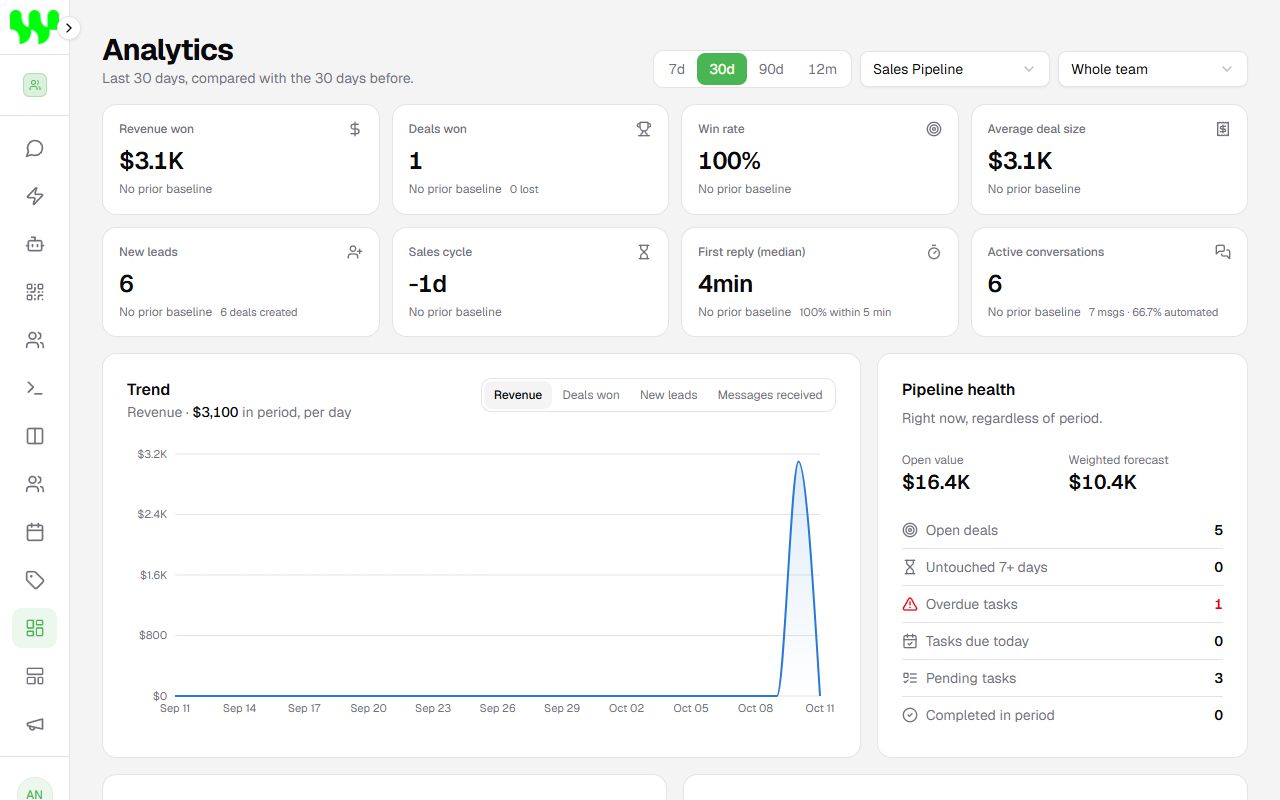
Task: Select the 12m period option
Action: click(822, 69)
